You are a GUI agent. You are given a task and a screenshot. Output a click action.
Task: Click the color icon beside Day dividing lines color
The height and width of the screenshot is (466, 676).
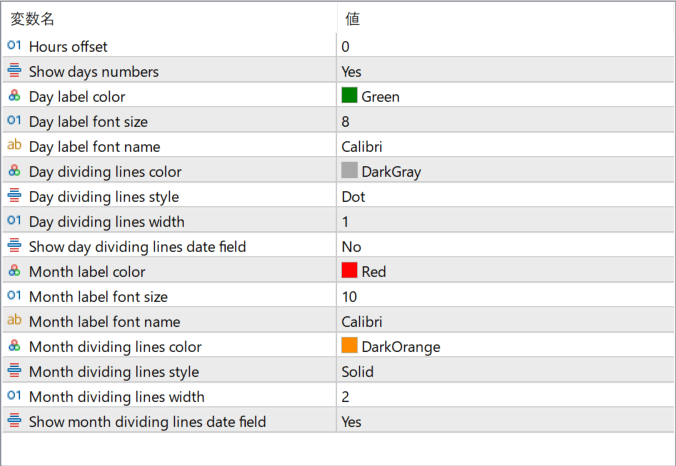click(14, 170)
